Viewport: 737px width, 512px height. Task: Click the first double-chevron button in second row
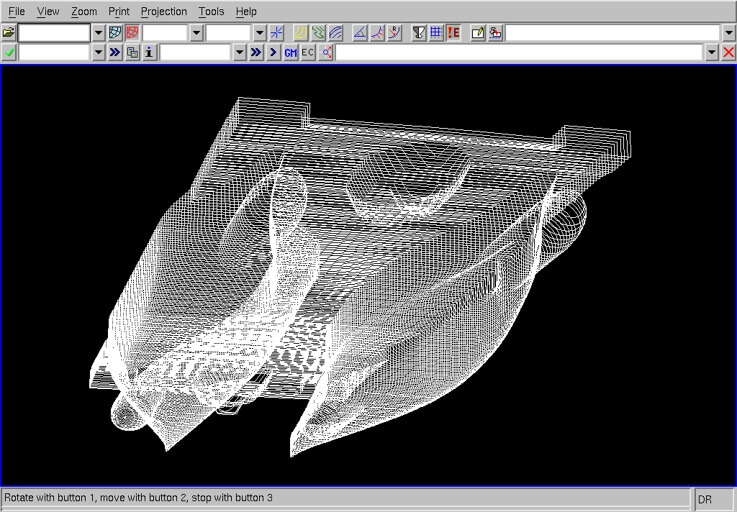[x=115, y=52]
